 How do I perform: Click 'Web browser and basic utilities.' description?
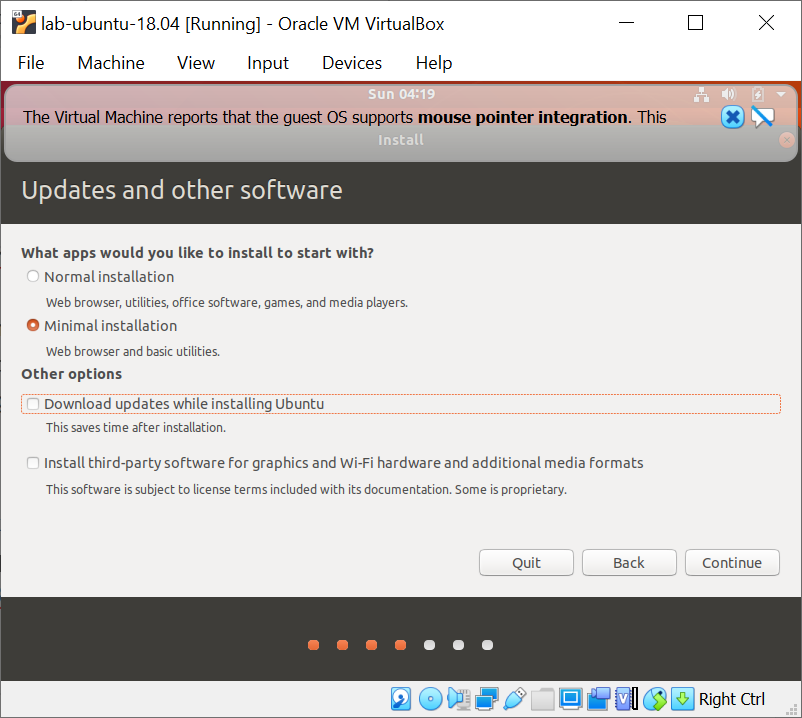[133, 351]
